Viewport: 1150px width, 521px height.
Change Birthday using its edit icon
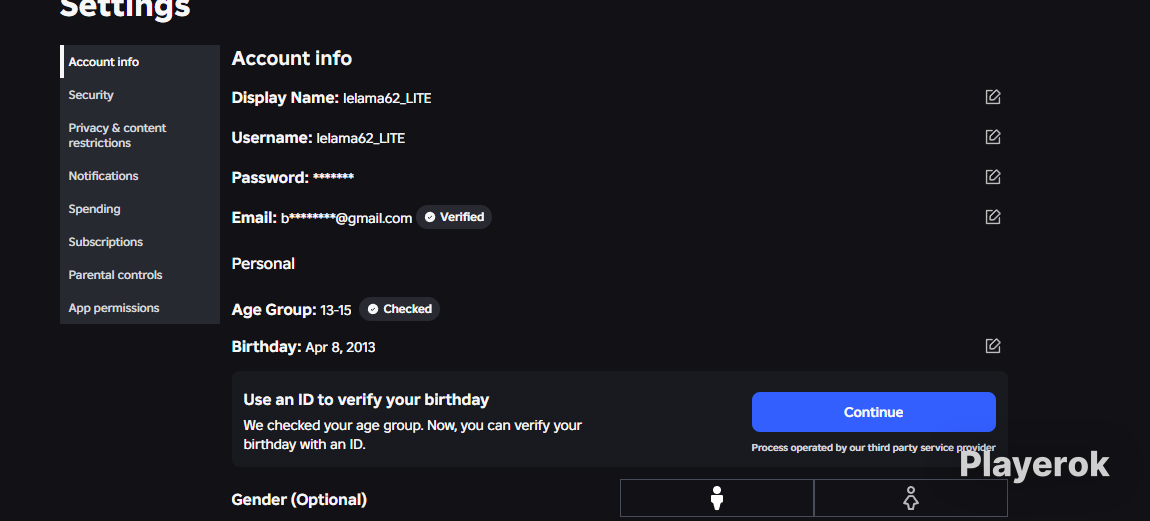(992, 346)
